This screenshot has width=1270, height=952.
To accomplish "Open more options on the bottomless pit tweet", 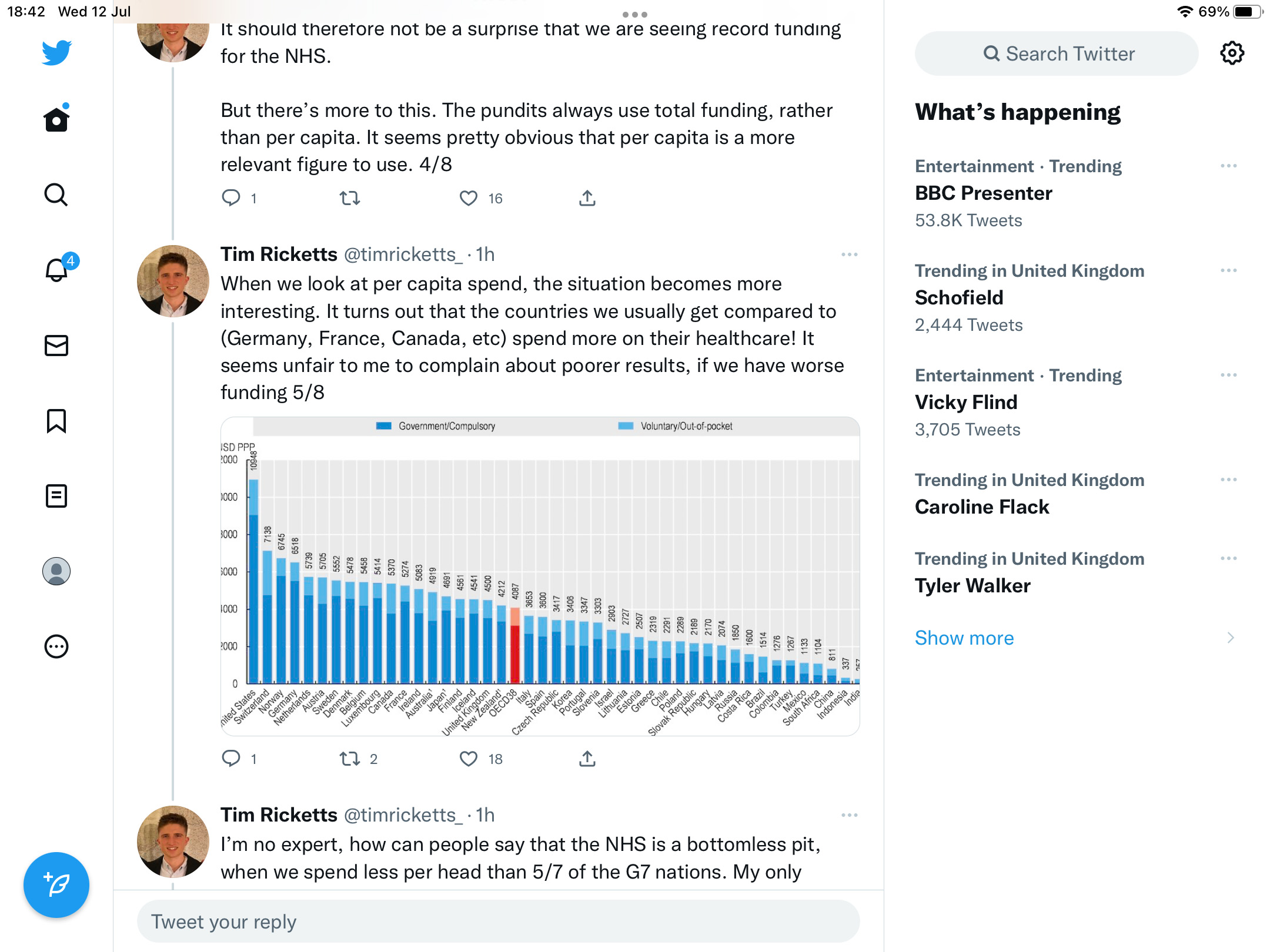I will pyautogui.click(x=850, y=815).
